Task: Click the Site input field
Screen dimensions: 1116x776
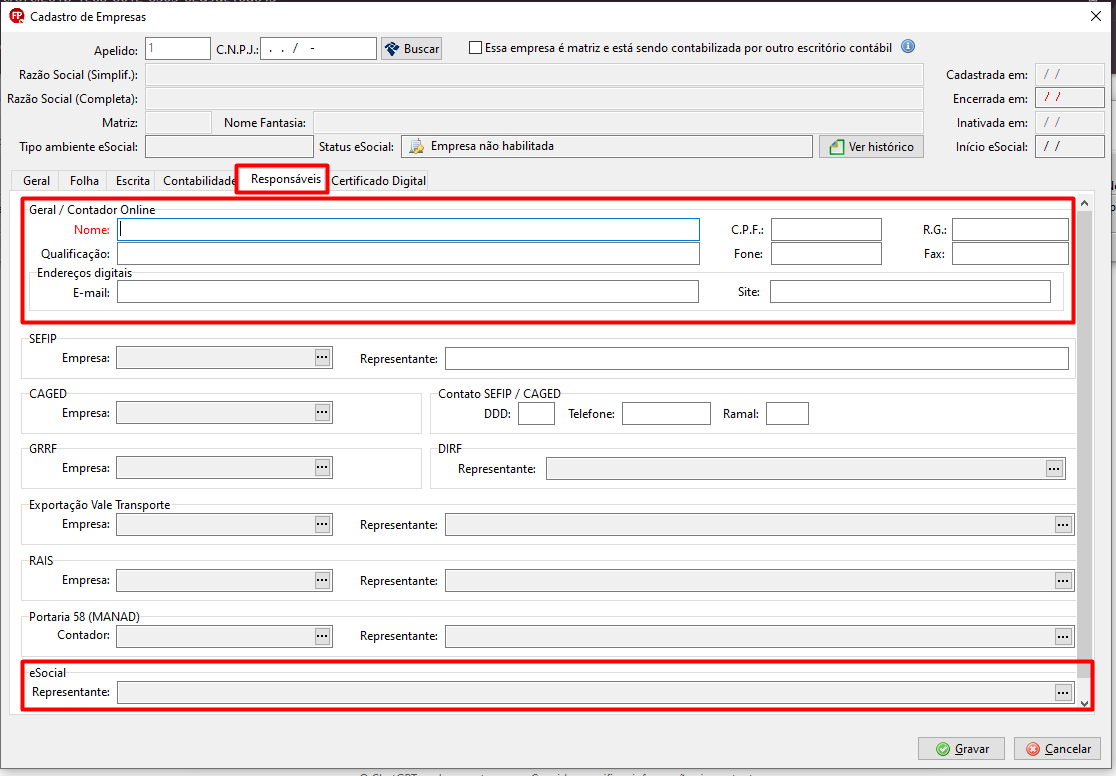Action: 910,291
